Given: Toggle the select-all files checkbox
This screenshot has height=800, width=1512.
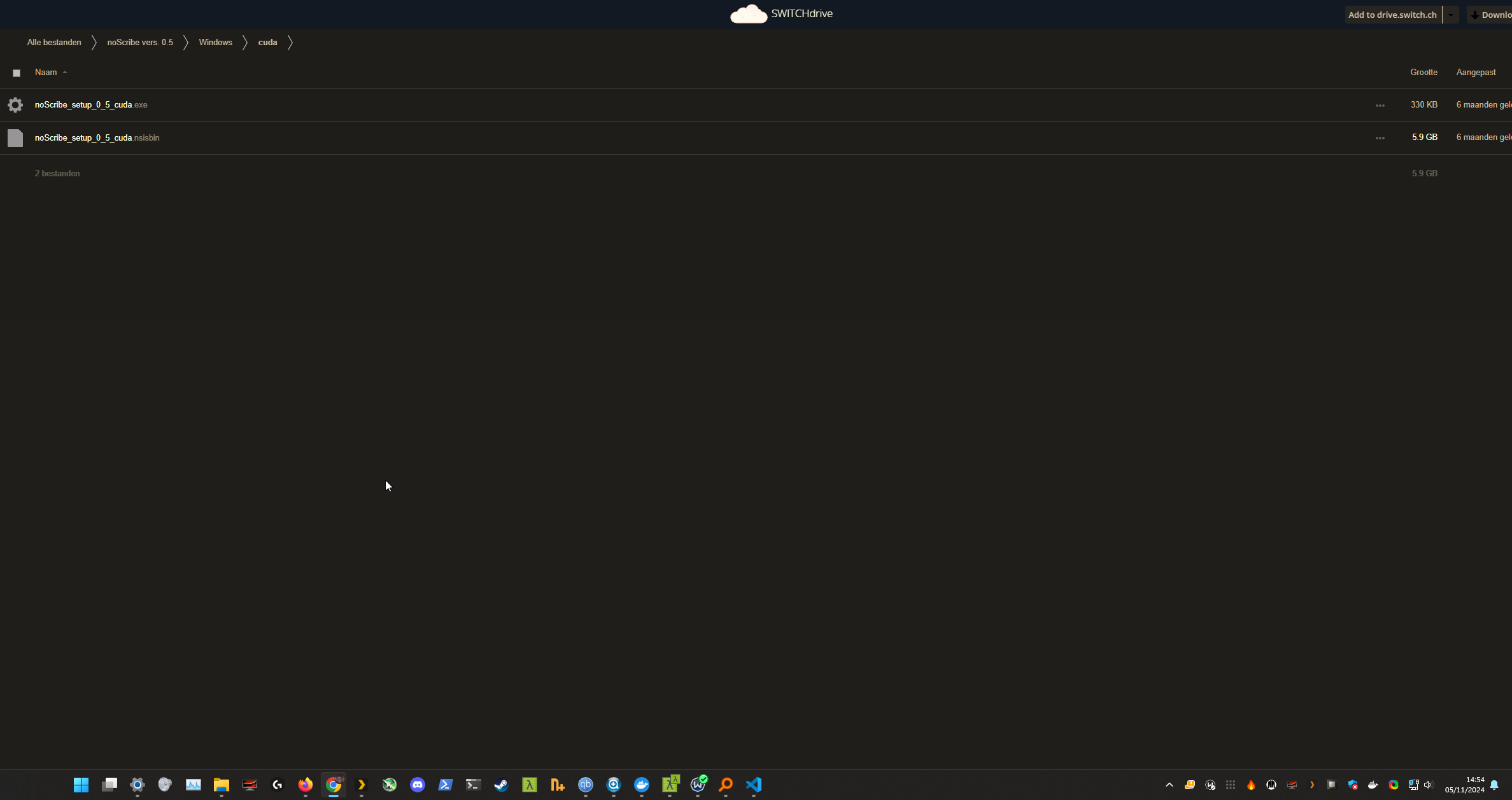Looking at the screenshot, I should point(17,73).
